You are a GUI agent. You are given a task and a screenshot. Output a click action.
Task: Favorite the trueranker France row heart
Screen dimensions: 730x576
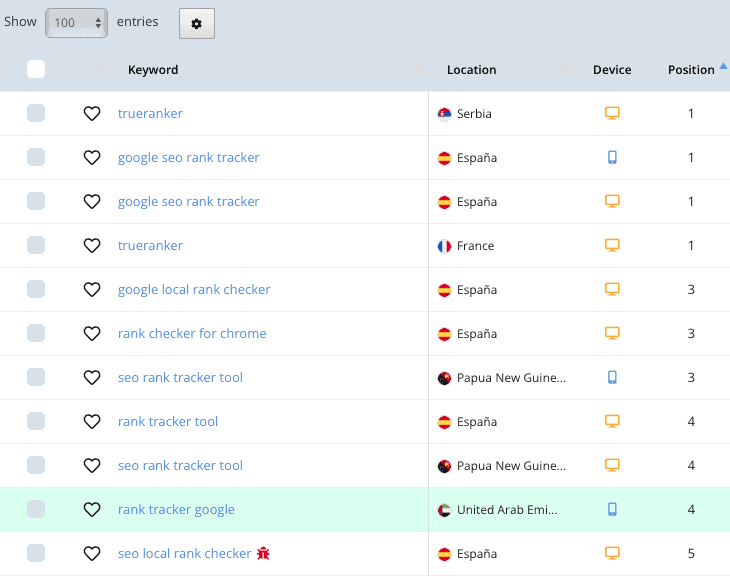point(92,245)
